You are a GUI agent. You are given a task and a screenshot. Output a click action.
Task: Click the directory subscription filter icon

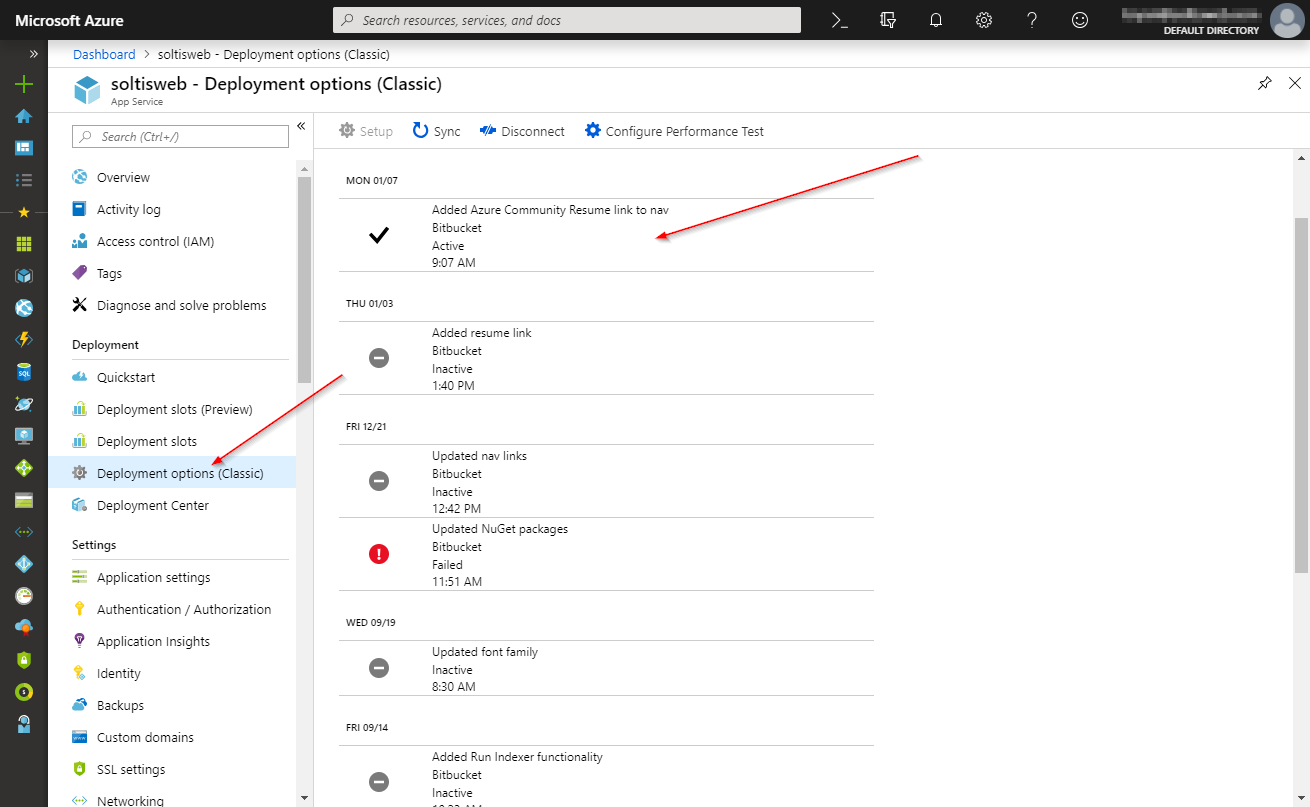[887, 20]
